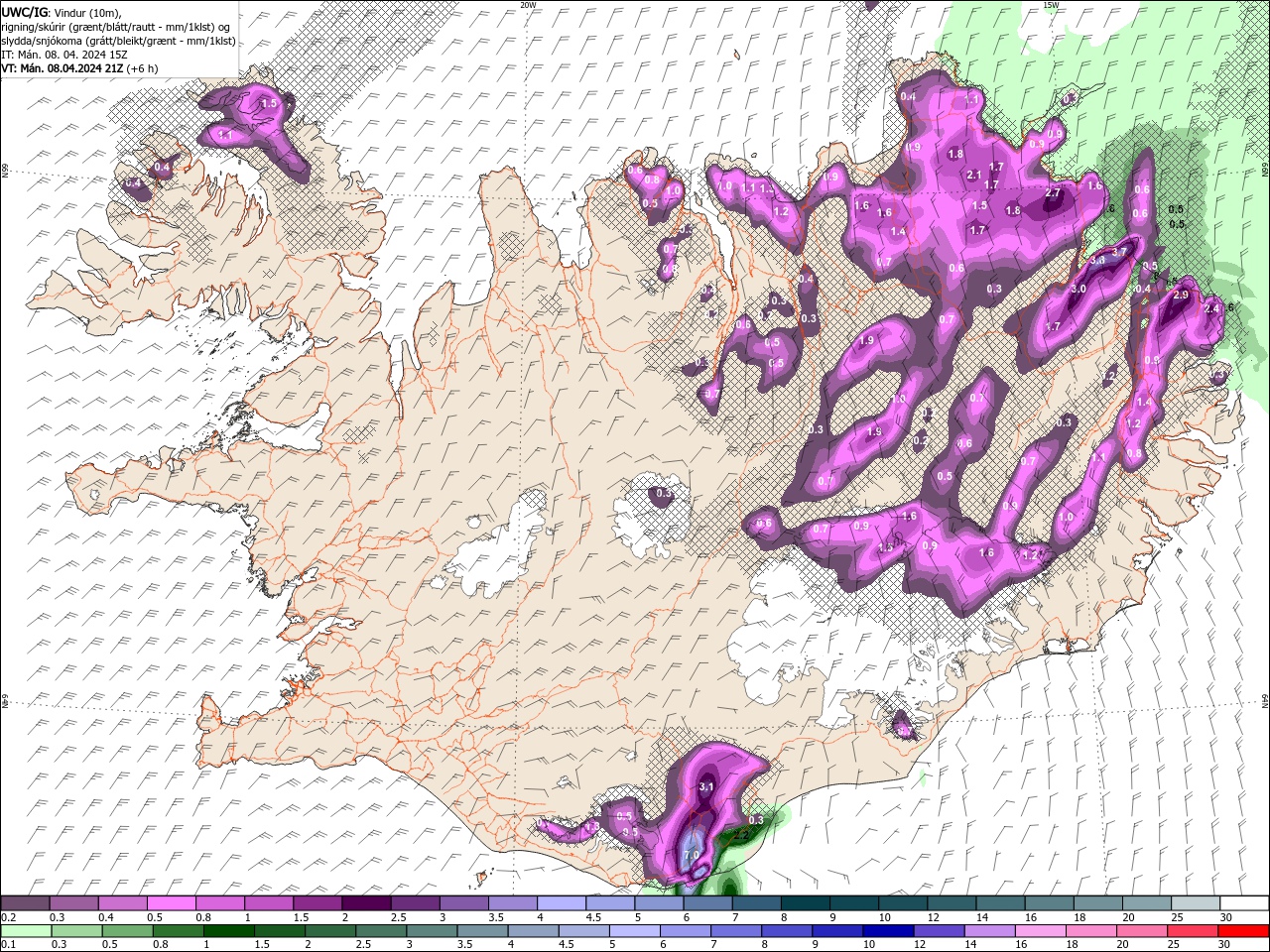This screenshot has width=1270, height=952.
Task: Click the IT initial time '15Z' line
Action: click(x=63, y=55)
